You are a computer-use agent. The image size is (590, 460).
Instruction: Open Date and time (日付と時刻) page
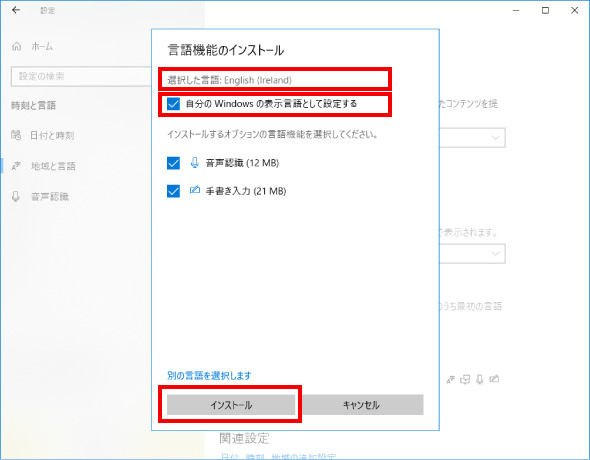(x=52, y=135)
